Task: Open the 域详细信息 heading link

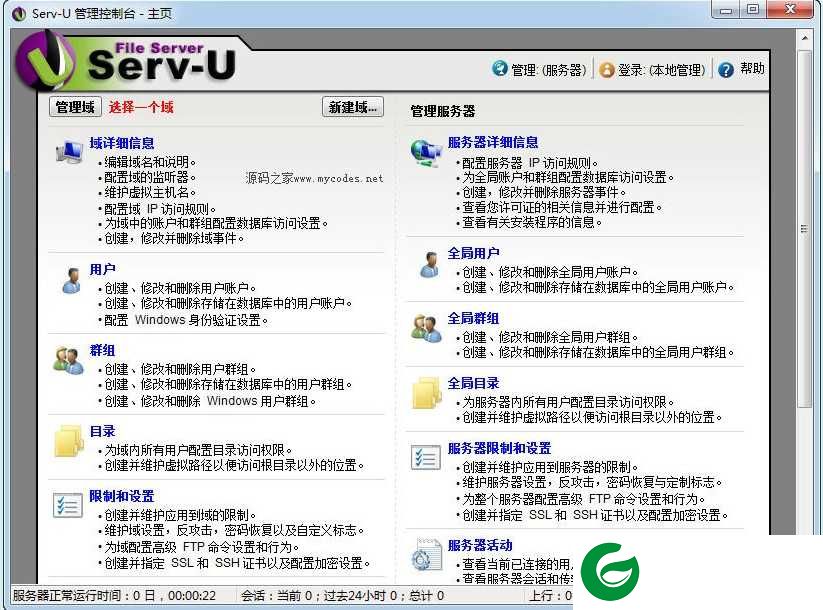Action: (x=122, y=143)
